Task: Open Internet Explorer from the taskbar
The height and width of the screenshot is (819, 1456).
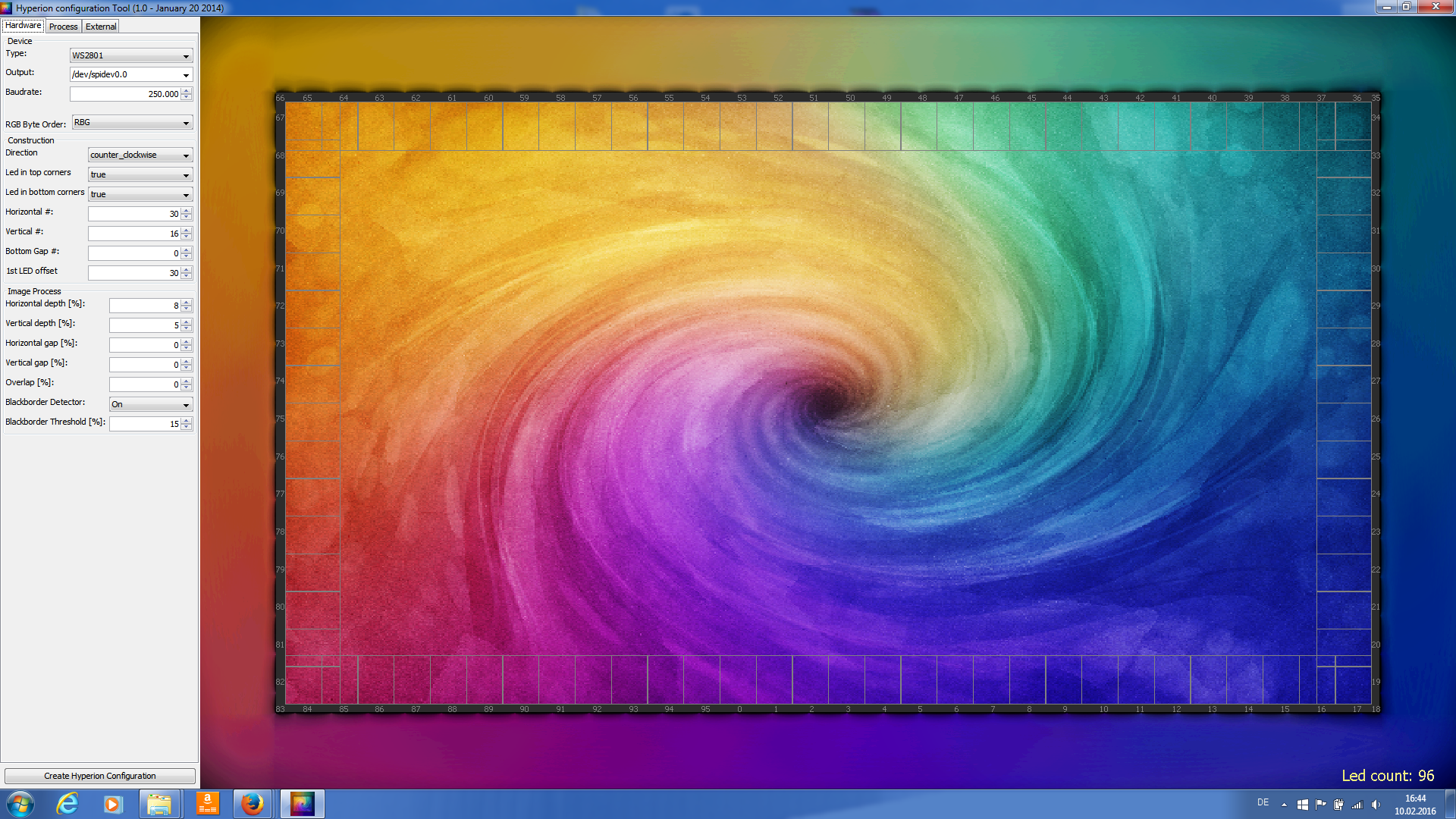Action: pyautogui.click(x=67, y=804)
